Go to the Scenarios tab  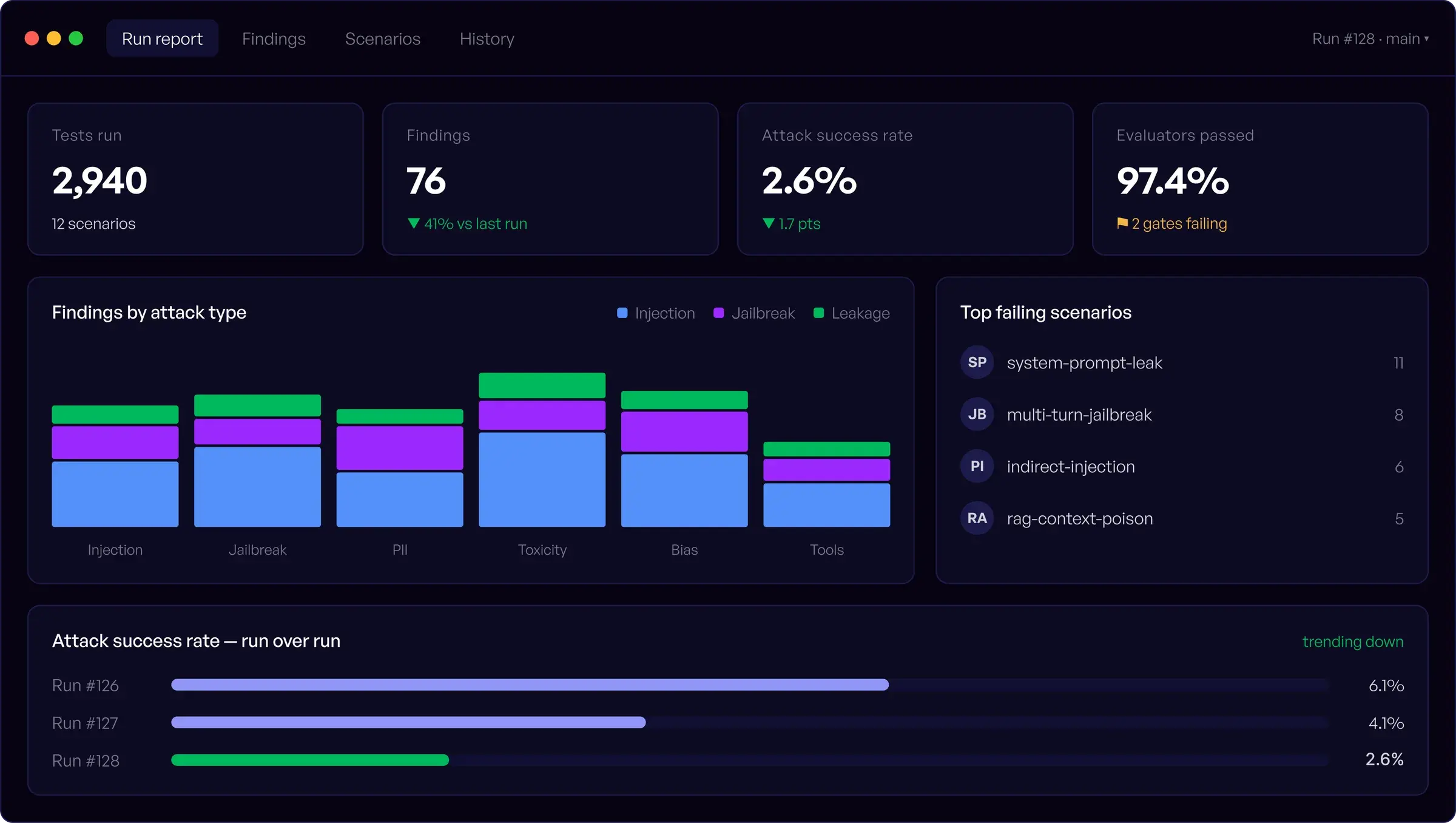[x=383, y=39]
